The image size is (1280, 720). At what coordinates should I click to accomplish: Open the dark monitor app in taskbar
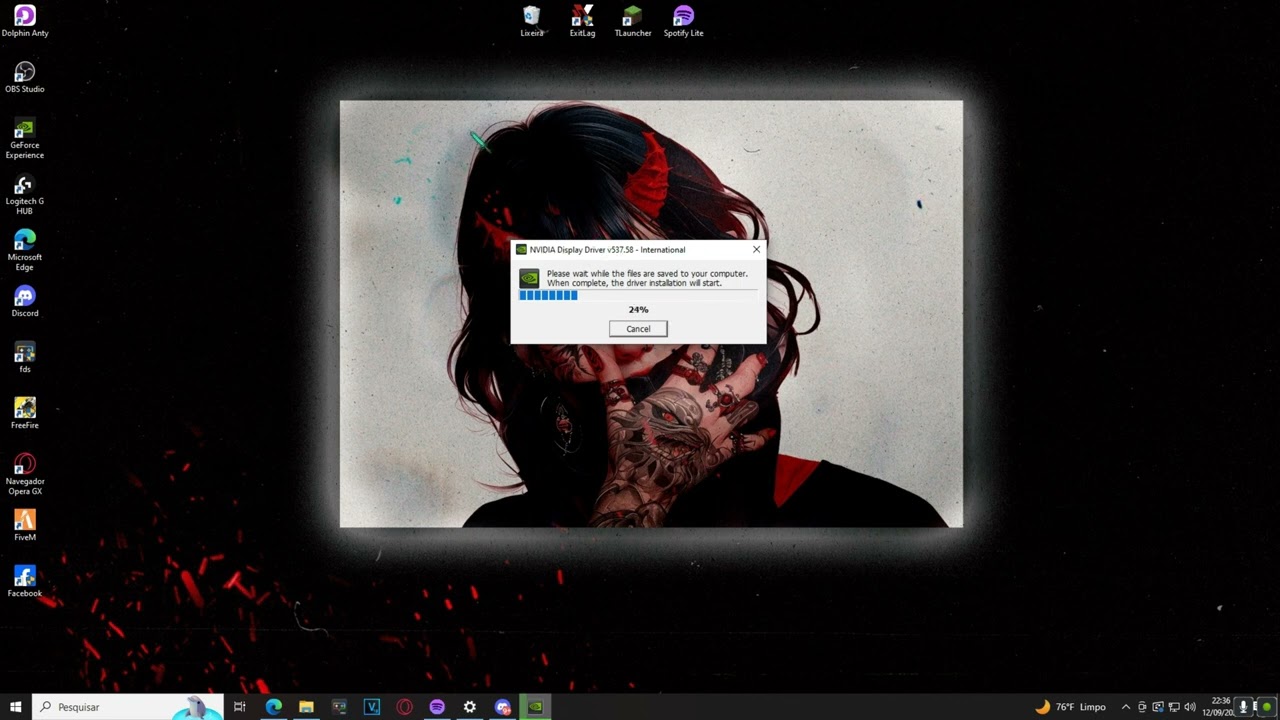(x=339, y=707)
